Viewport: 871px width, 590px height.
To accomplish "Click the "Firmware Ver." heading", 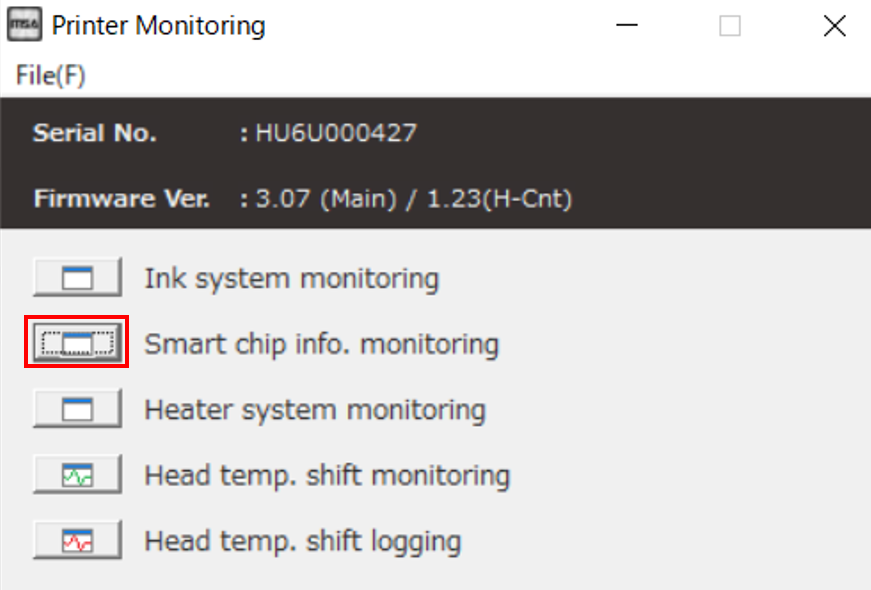I will (x=122, y=199).
